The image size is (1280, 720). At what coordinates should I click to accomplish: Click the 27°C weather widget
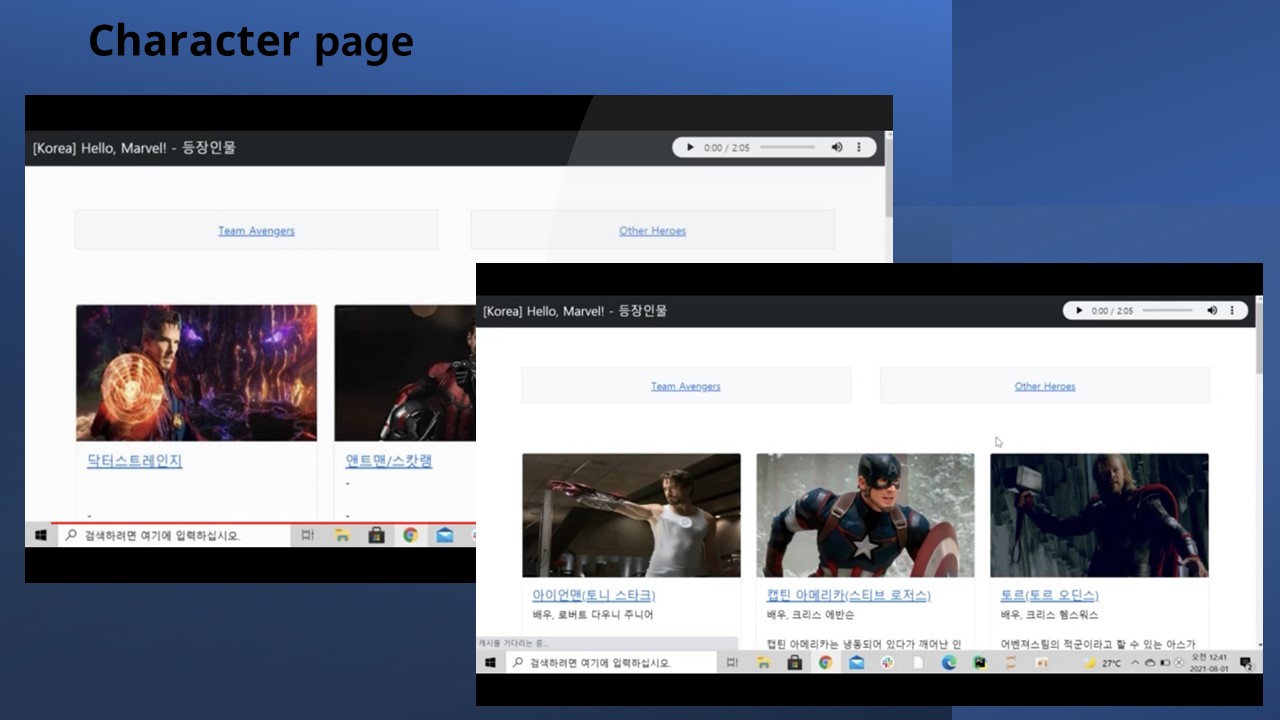point(1103,663)
